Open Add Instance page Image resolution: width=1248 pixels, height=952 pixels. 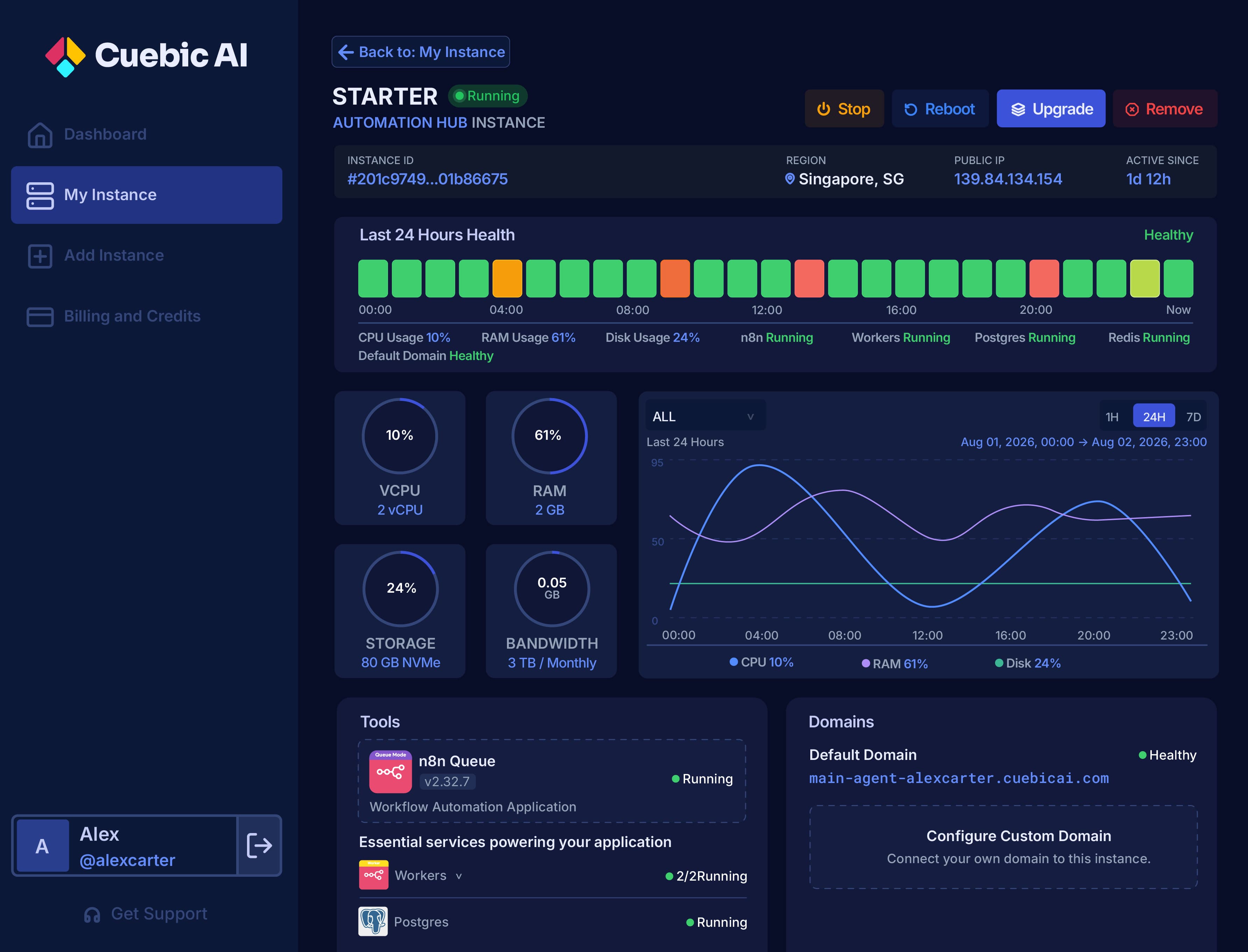click(x=147, y=255)
